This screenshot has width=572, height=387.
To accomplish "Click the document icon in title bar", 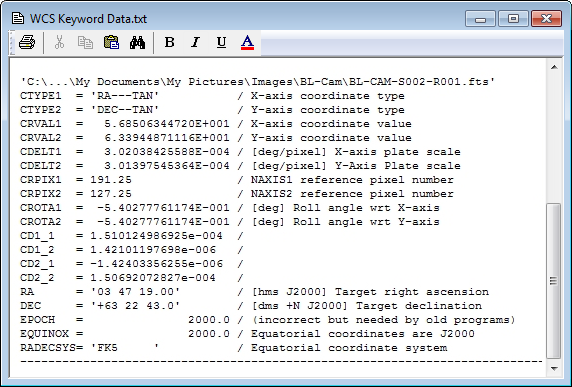I will (18, 18).
